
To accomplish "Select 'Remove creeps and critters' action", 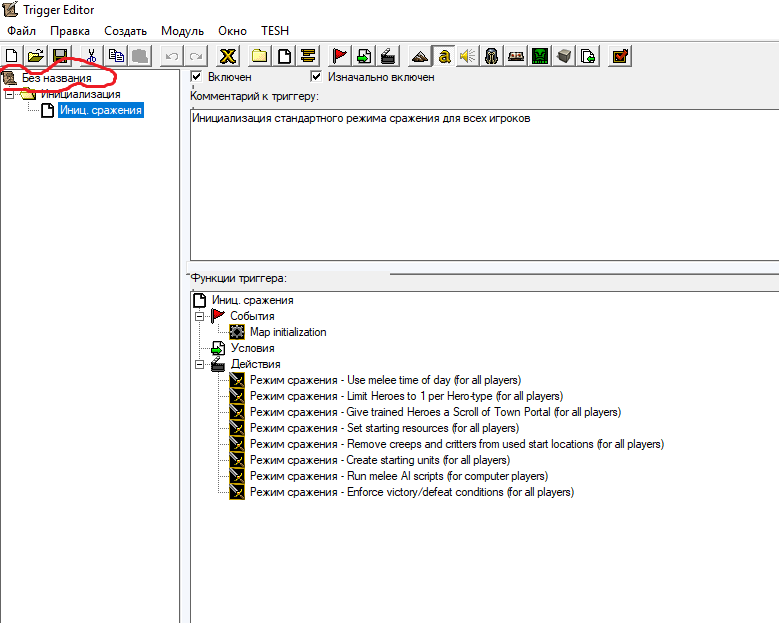I will (x=457, y=444).
